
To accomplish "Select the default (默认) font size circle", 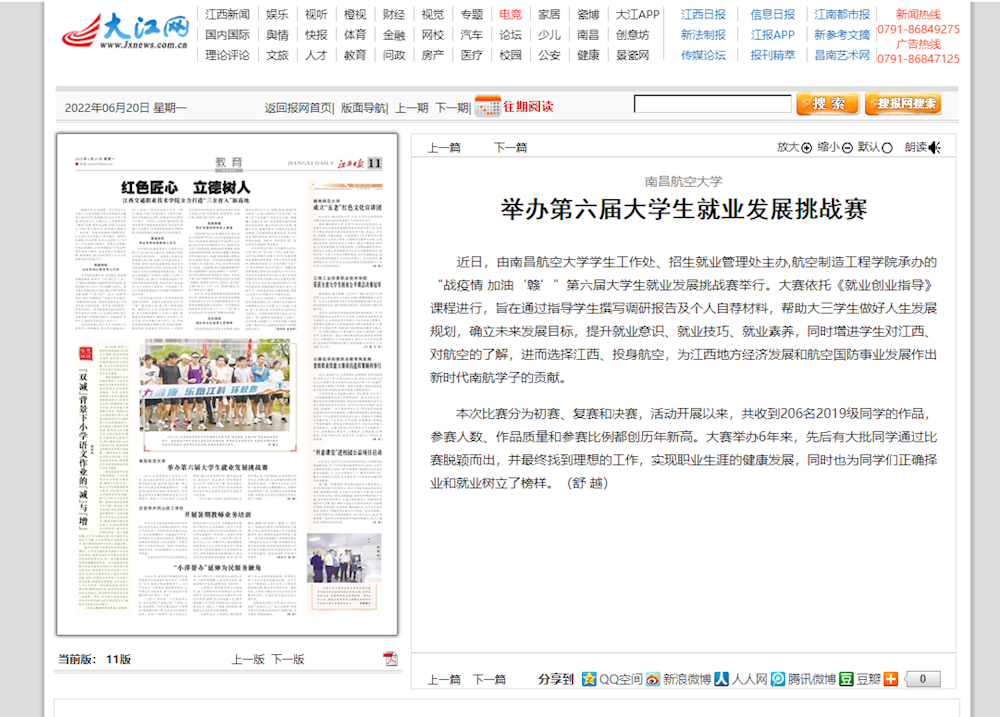I will [887, 148].
